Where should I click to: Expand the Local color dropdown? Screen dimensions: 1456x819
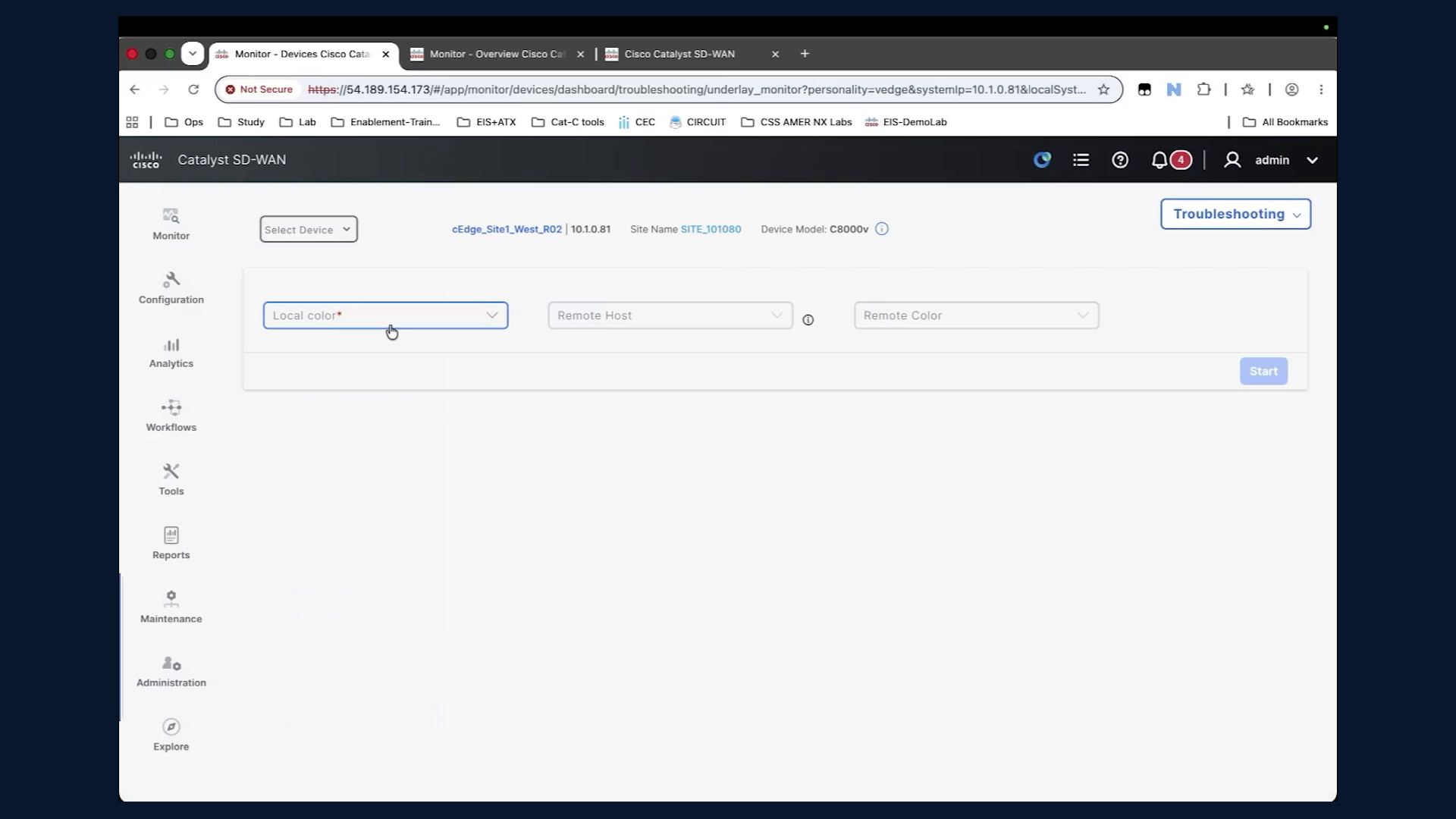coord(385,315)
